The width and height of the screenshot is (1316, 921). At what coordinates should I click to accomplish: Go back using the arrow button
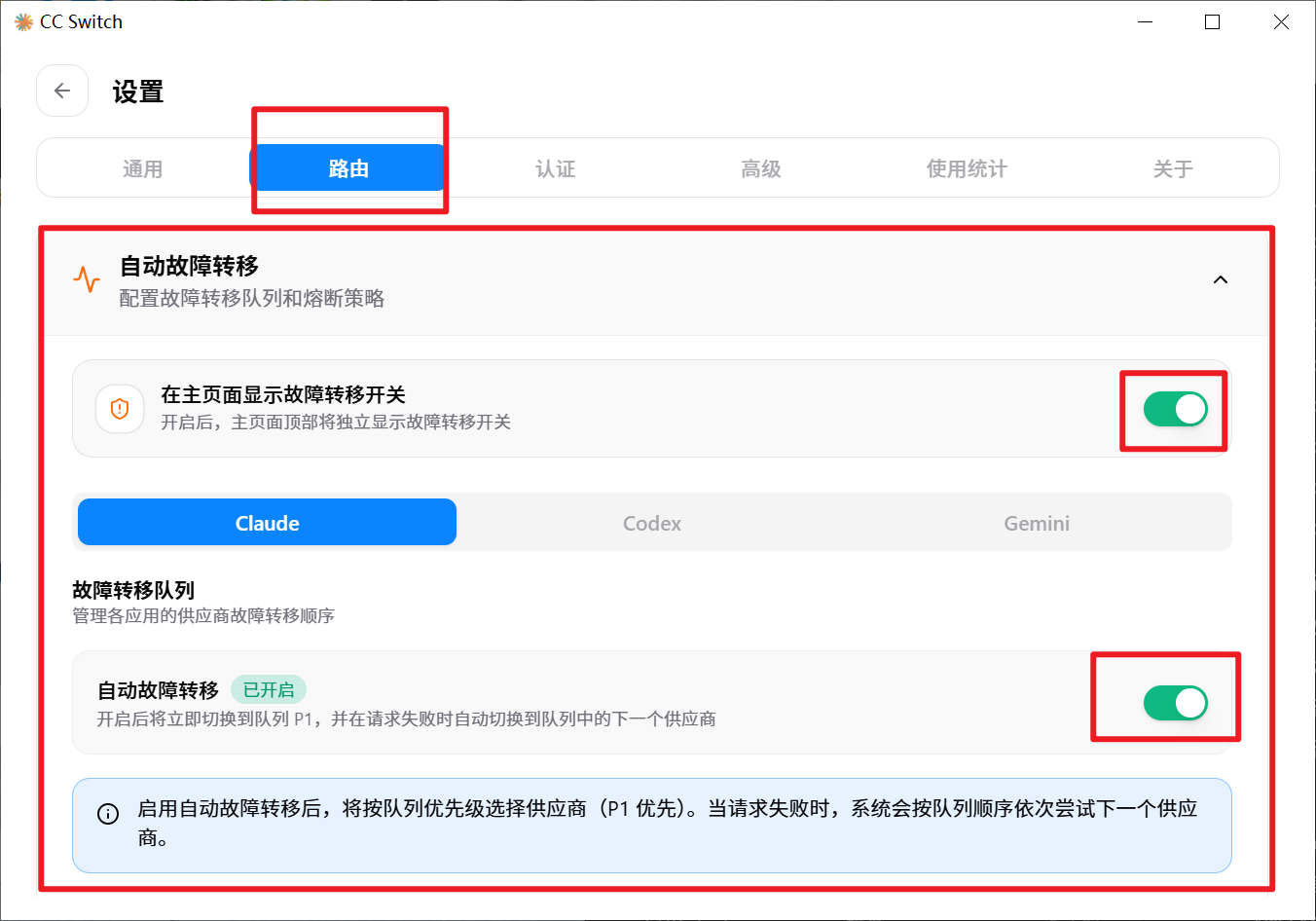click(62, 91)
